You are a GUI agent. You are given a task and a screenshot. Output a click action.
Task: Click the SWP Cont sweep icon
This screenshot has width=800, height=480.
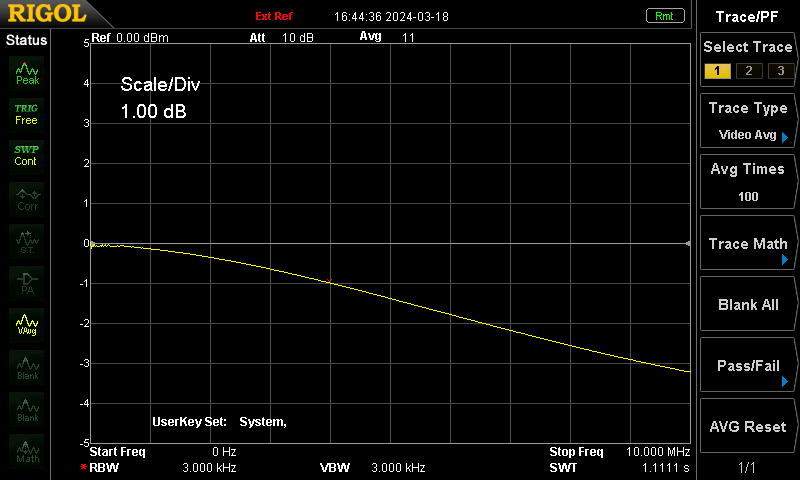tap(27, 156)
